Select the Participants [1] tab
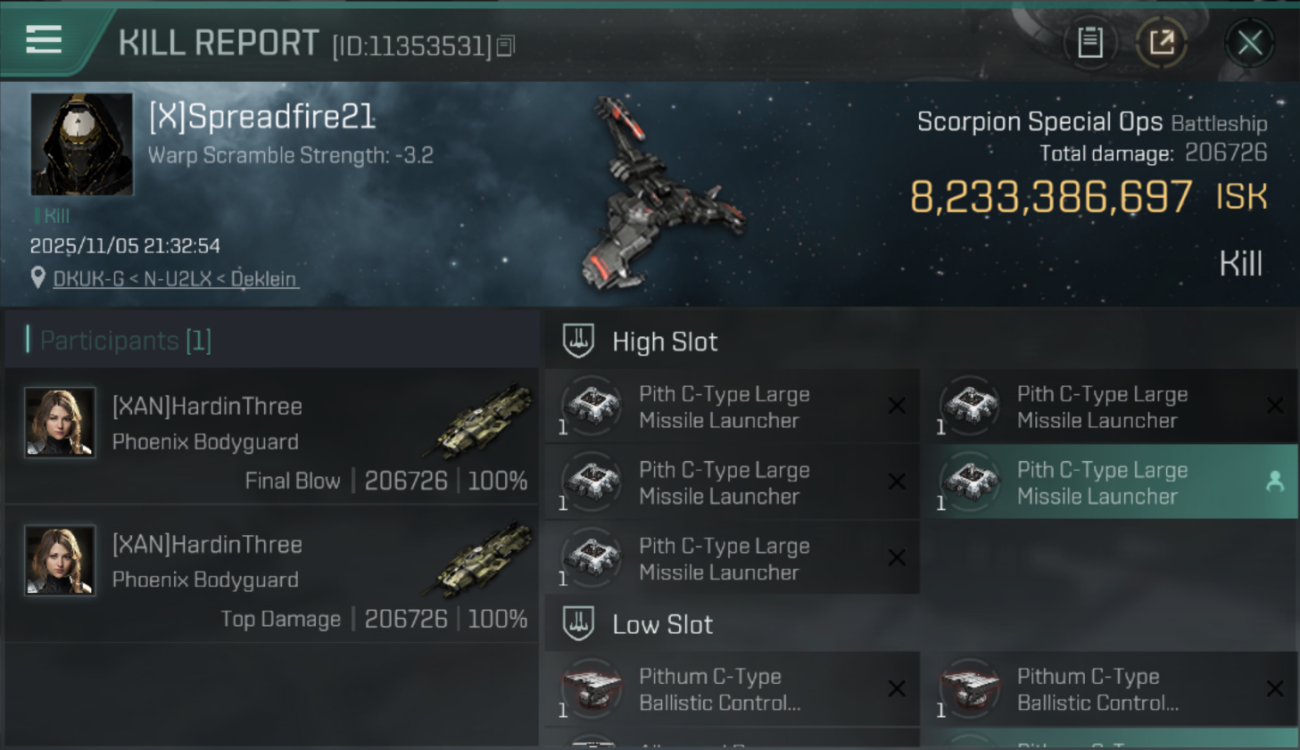The image size is (1300, 750). tap(125, 341)
